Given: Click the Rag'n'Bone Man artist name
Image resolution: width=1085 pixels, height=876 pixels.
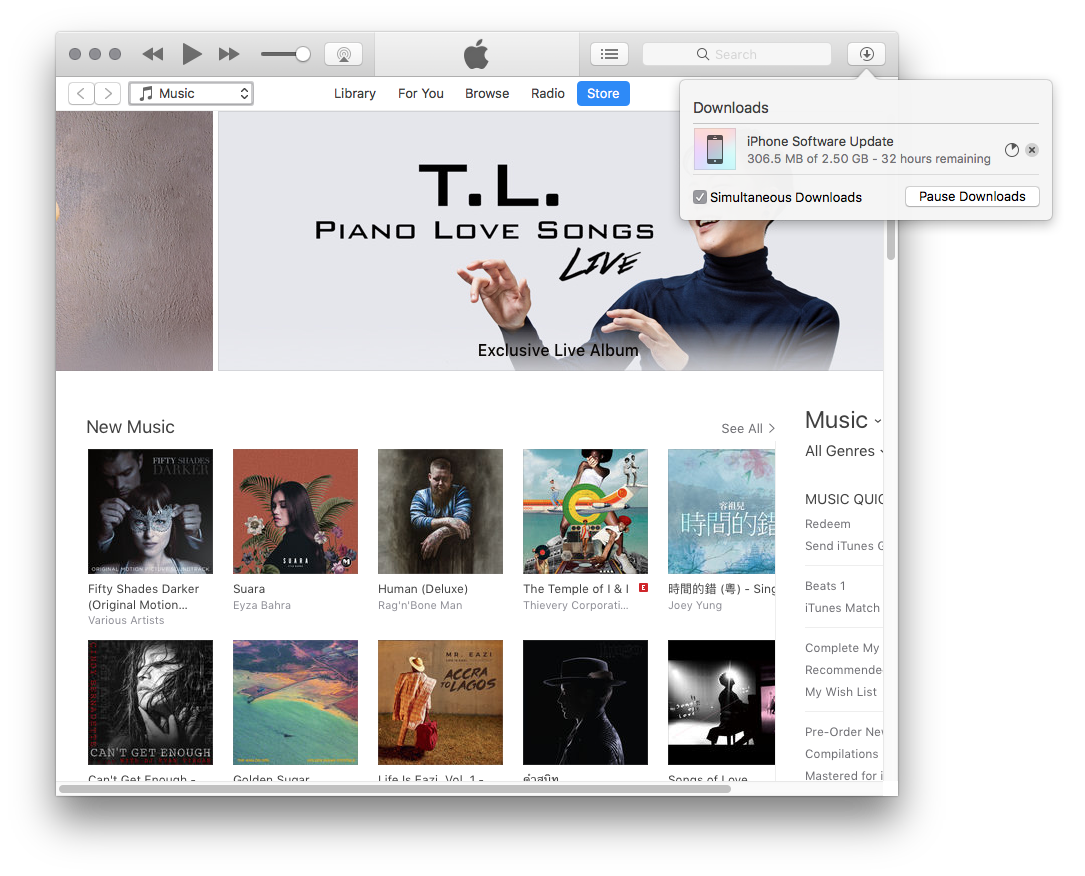Looking at the screenshot, I should (420, 605).
